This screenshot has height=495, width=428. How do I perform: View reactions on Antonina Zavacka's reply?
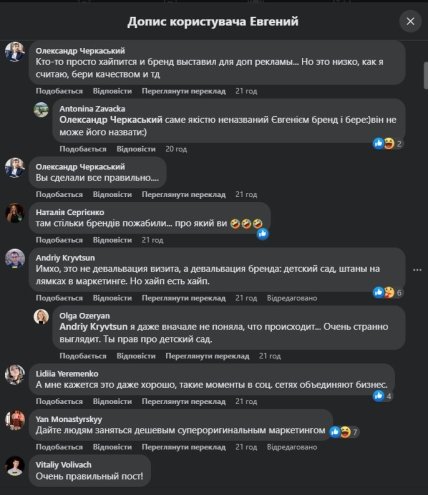pyautogui.click(x=388, y=144)
